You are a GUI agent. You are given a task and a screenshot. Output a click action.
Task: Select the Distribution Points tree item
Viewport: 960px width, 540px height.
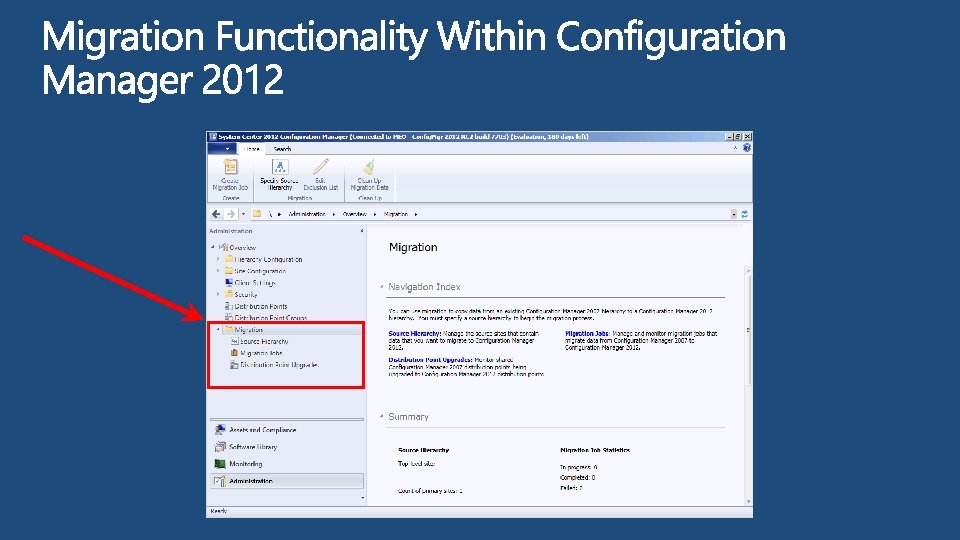261,306
